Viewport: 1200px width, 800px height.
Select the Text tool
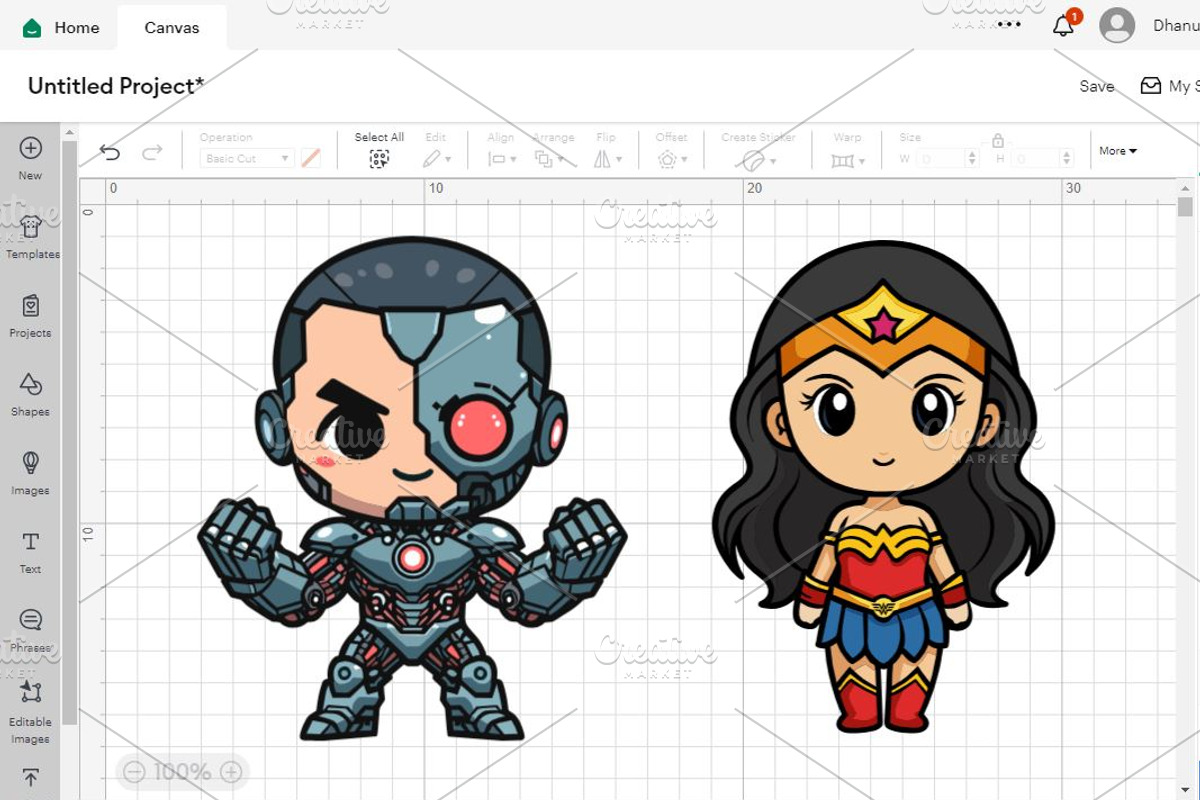point(31,552)
